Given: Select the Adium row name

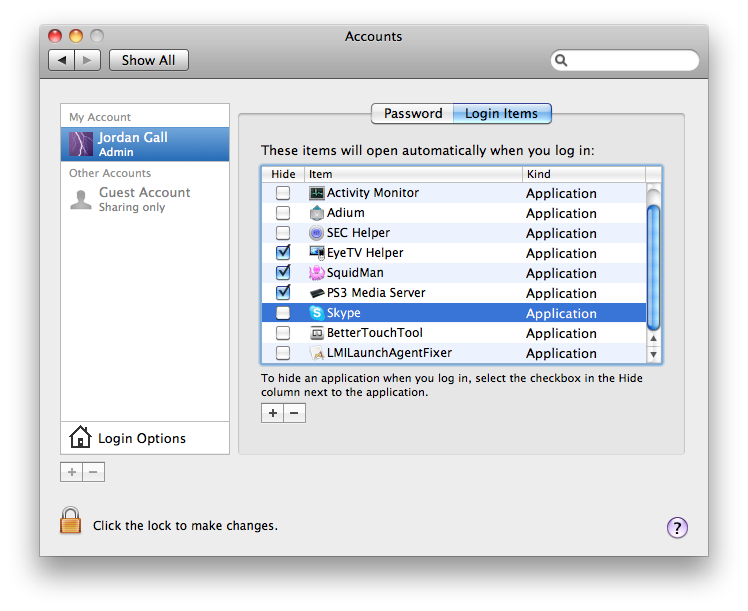Looking at the screenshot, I should (345, 213).
